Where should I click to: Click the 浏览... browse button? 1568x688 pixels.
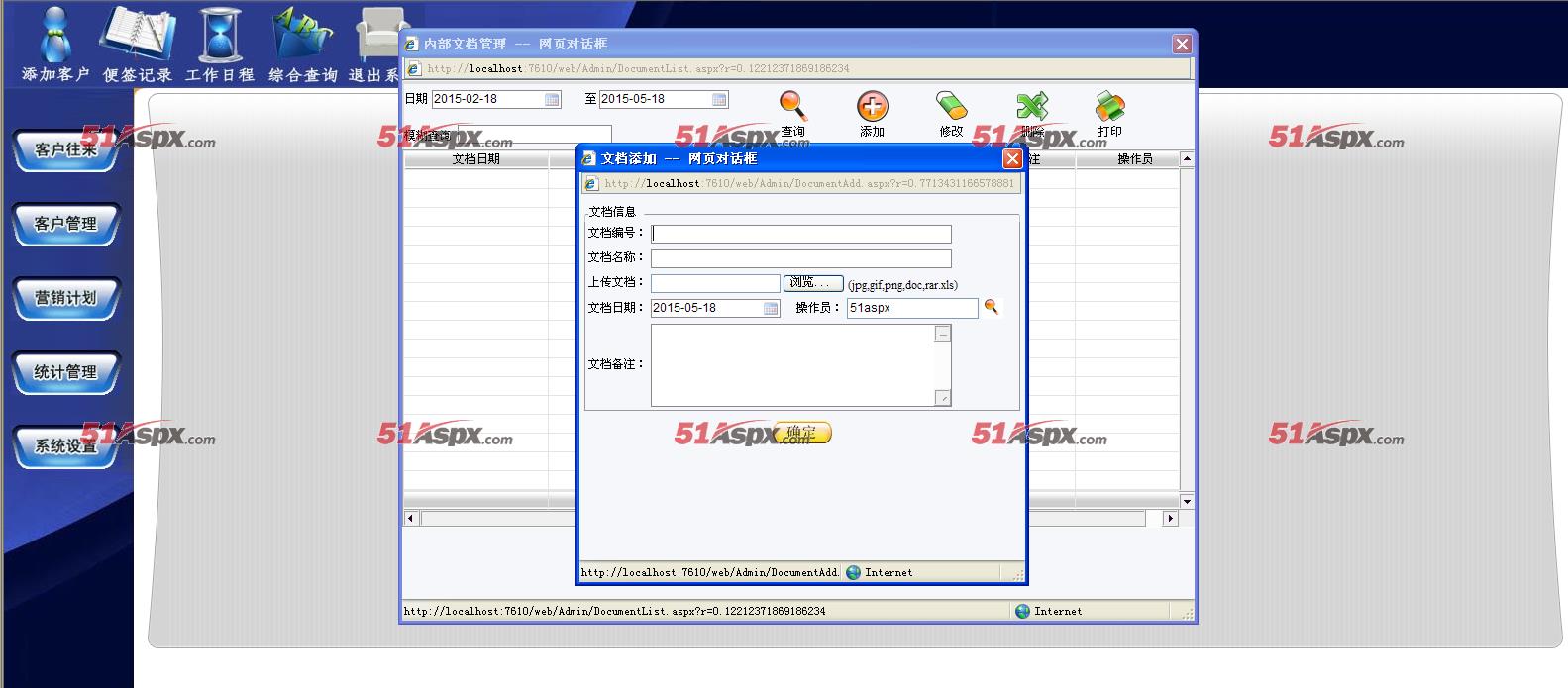[813, 283]
